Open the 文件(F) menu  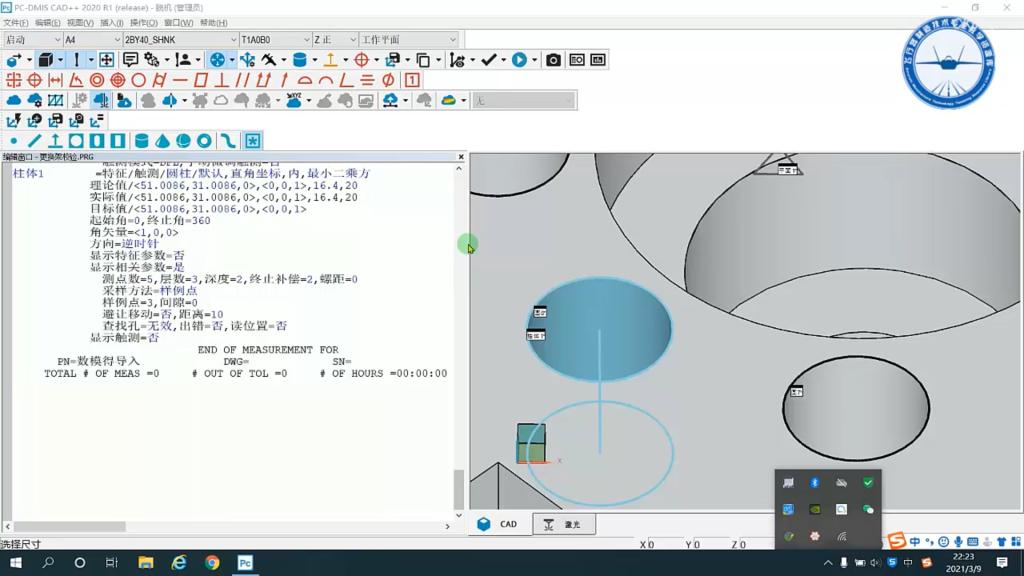click(16, 23)
